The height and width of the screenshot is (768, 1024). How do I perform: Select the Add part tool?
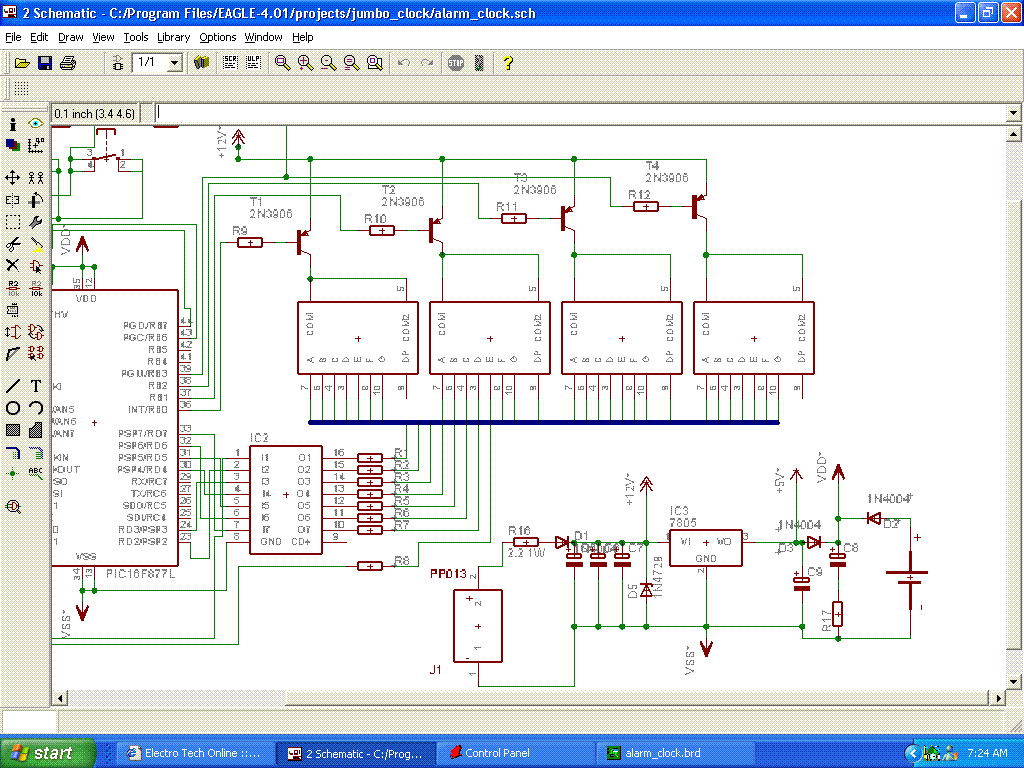(36, 265)
